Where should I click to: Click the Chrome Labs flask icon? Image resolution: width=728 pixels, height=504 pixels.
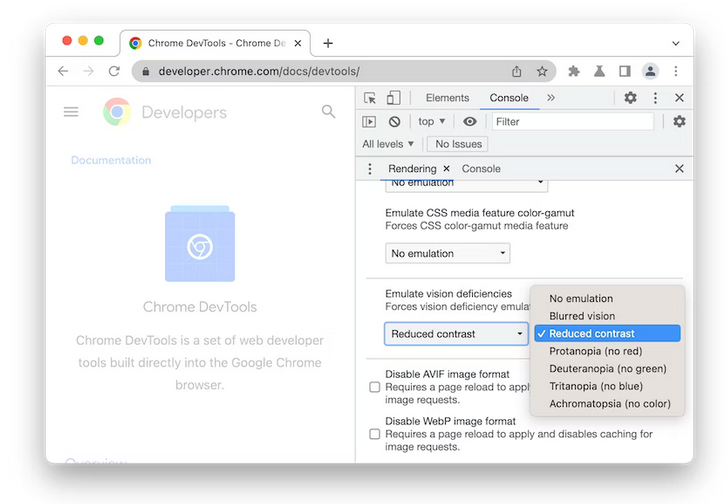pyautogui.click(x=599, y=71)
